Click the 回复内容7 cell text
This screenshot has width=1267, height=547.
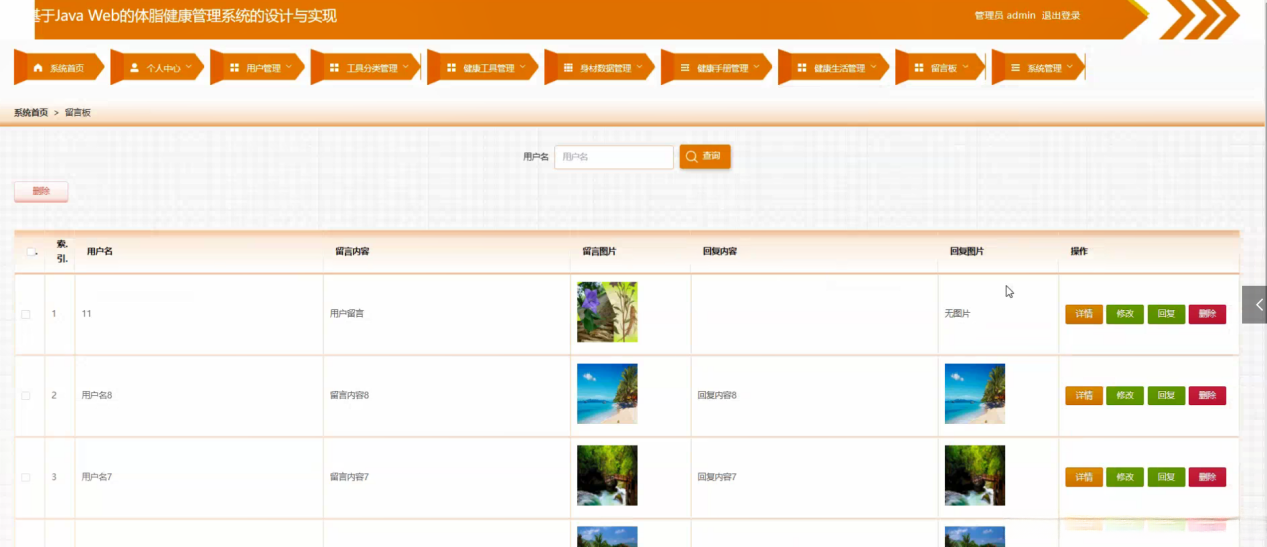pos(717,478)
